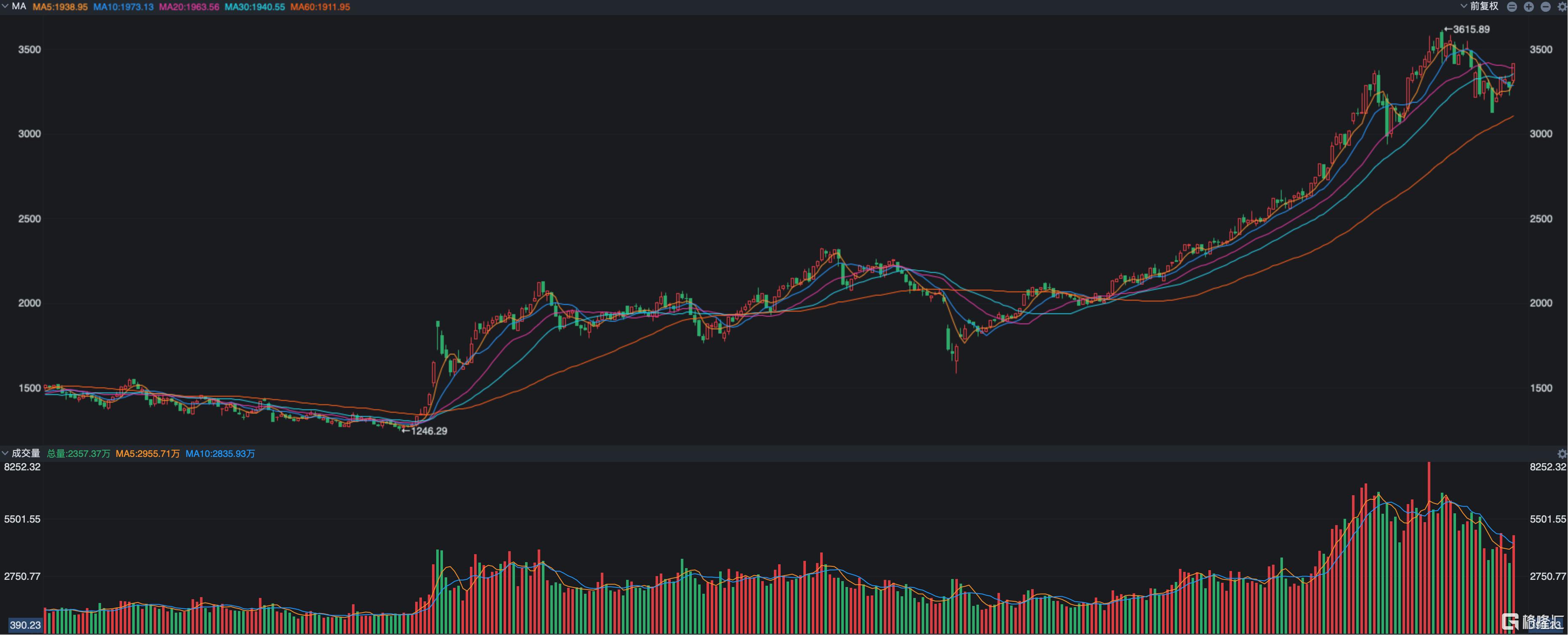Viewport: 1568px width, 635px height.
Task: Expand the MA indicator selector chevron
Action: (5, 6)
